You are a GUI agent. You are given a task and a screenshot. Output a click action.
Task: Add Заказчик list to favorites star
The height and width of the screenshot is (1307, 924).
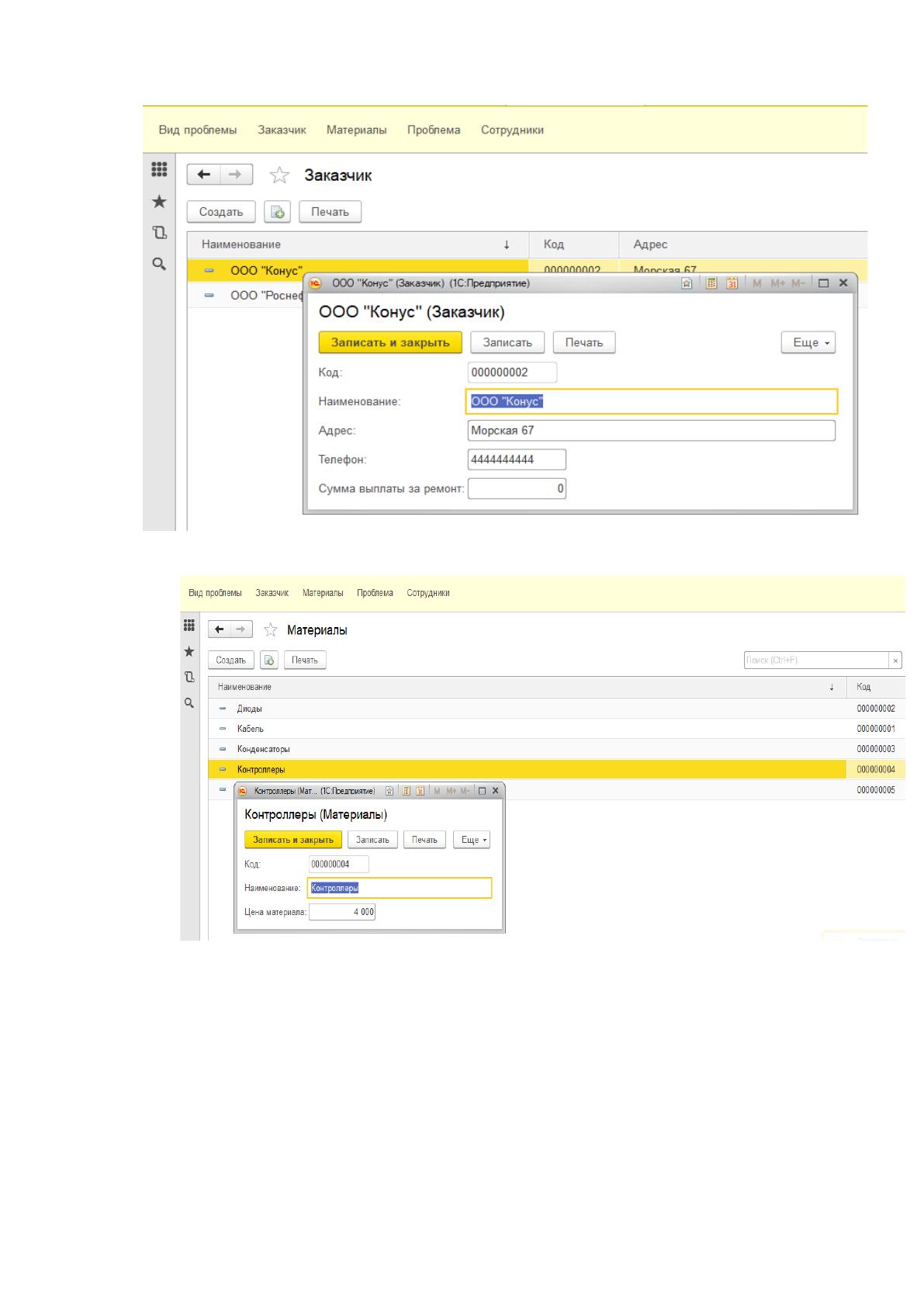(279, 175)
